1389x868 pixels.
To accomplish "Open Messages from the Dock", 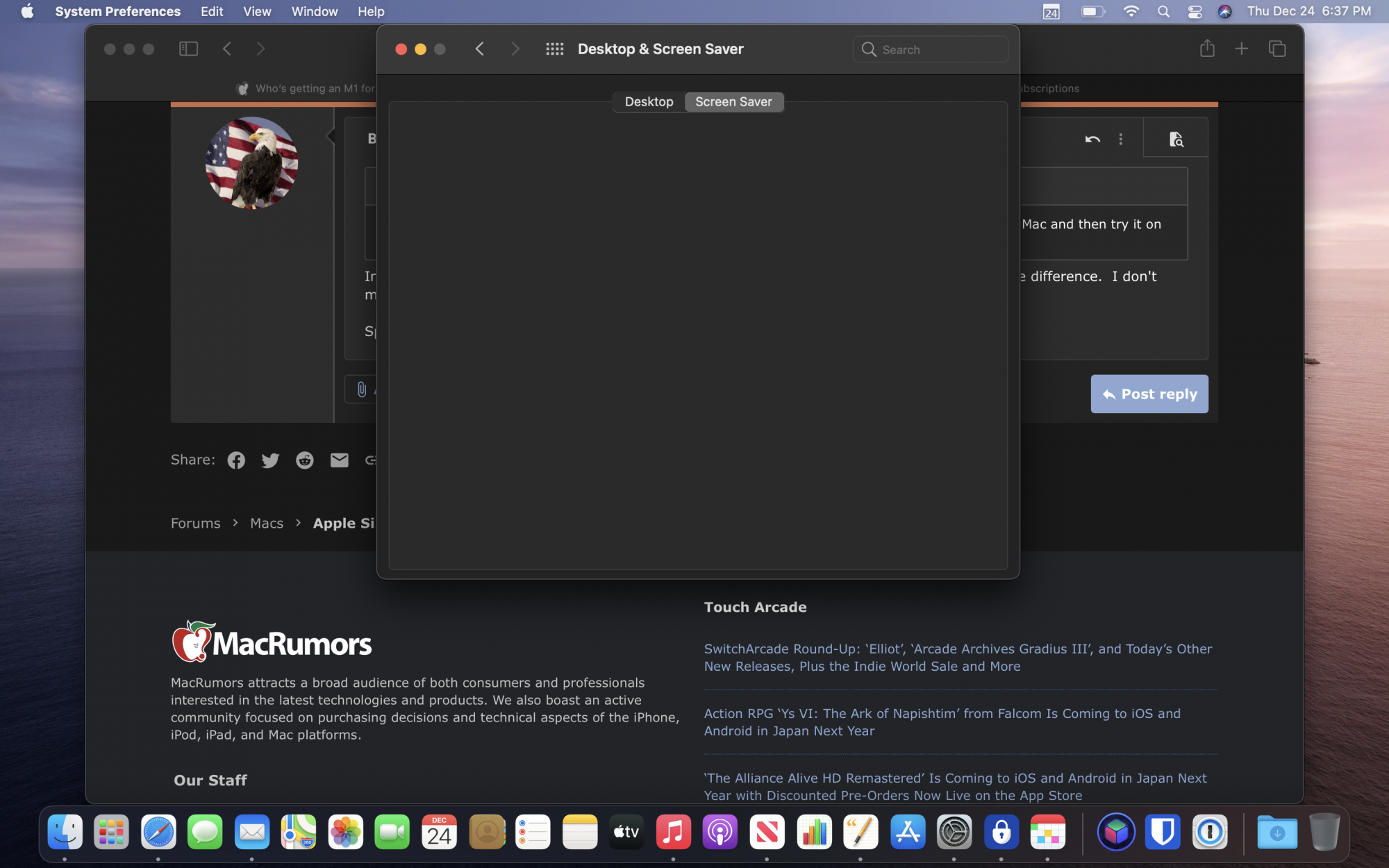I will tap(205, 831).
